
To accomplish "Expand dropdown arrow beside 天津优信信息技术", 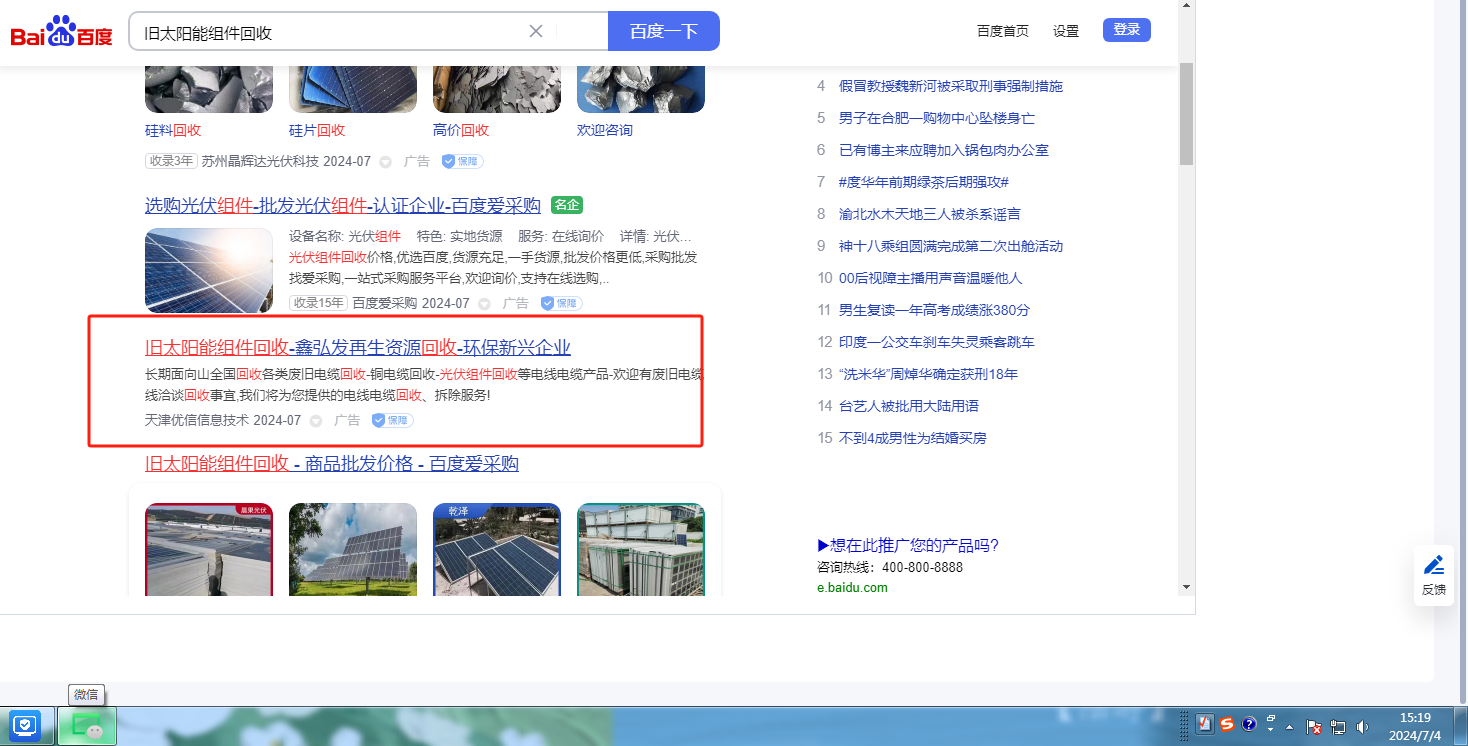I will point(316,421).
